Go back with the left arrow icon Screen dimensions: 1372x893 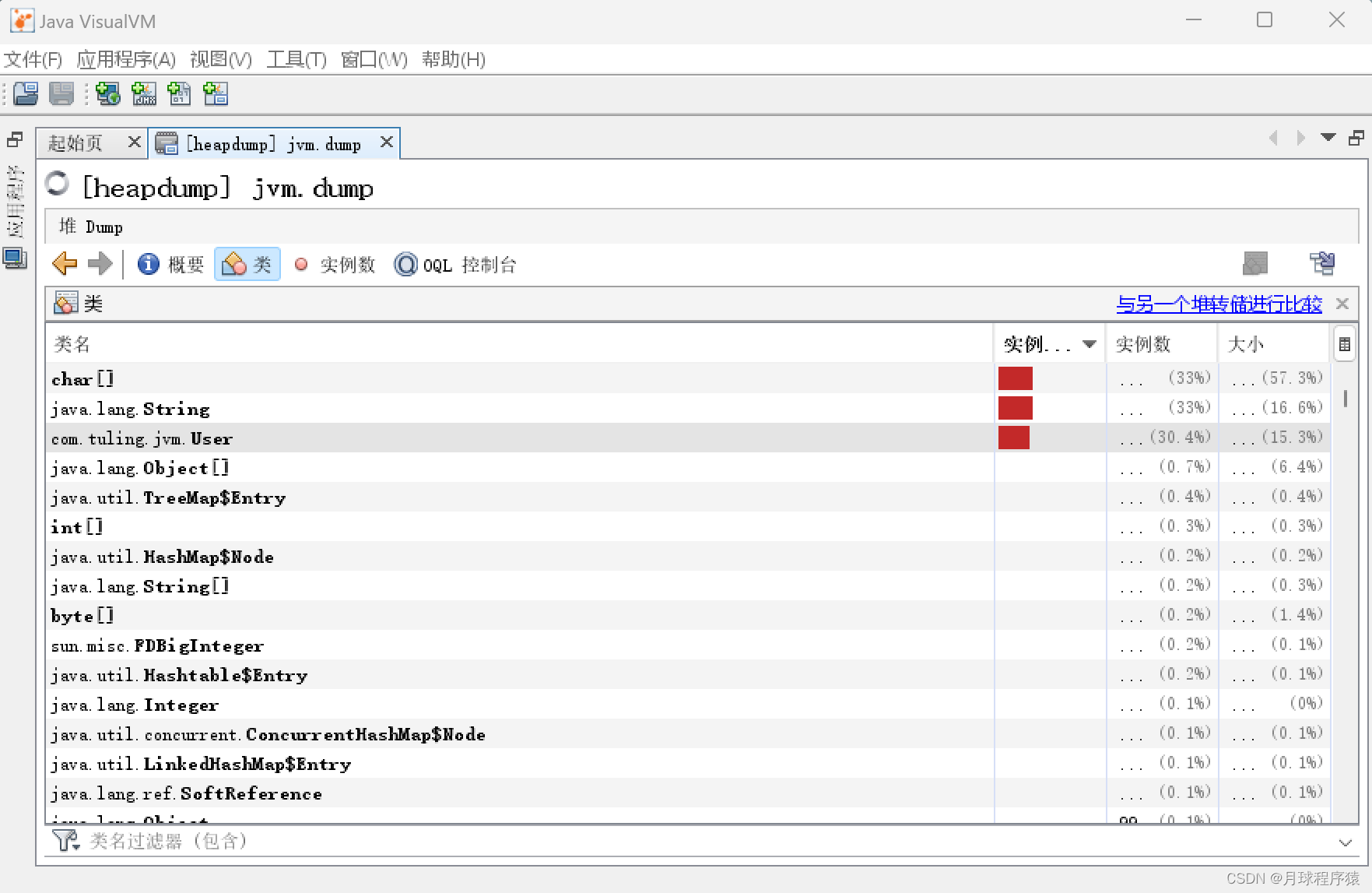[65, 264]
